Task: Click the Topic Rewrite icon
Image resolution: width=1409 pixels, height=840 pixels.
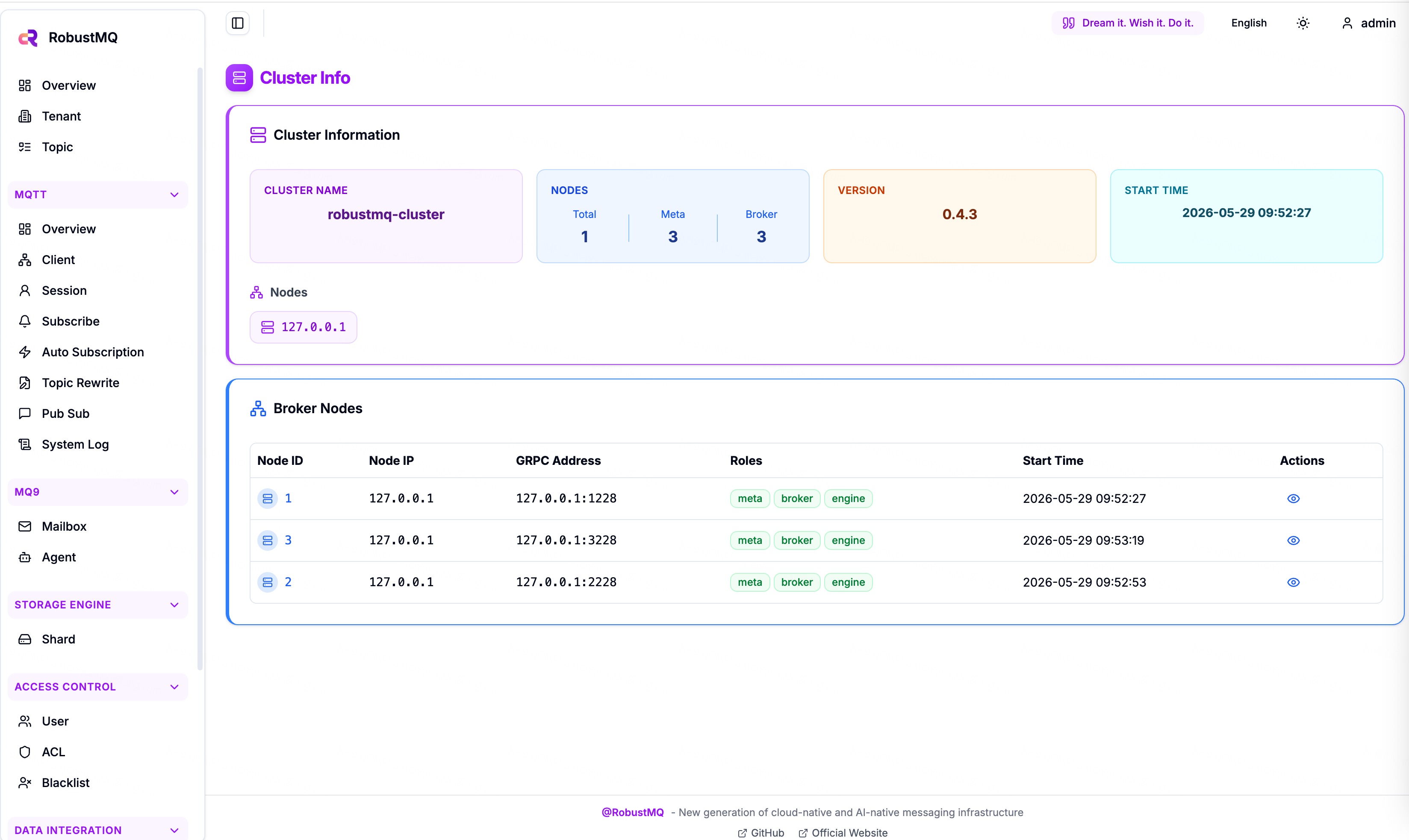Action: (25, 383)
